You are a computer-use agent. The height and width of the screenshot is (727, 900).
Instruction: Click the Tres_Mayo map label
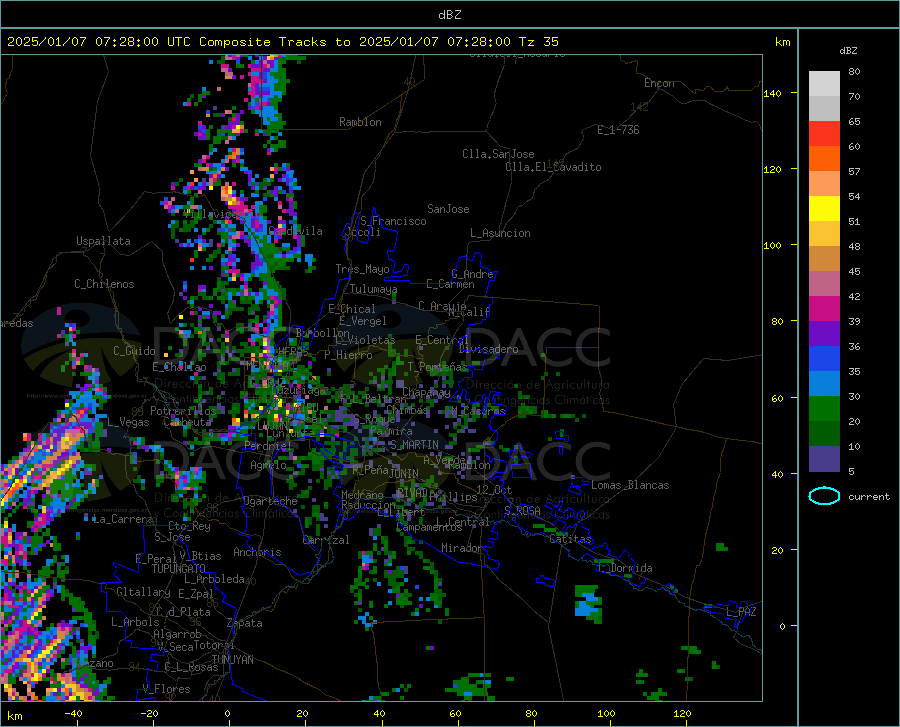coord(362,269)
